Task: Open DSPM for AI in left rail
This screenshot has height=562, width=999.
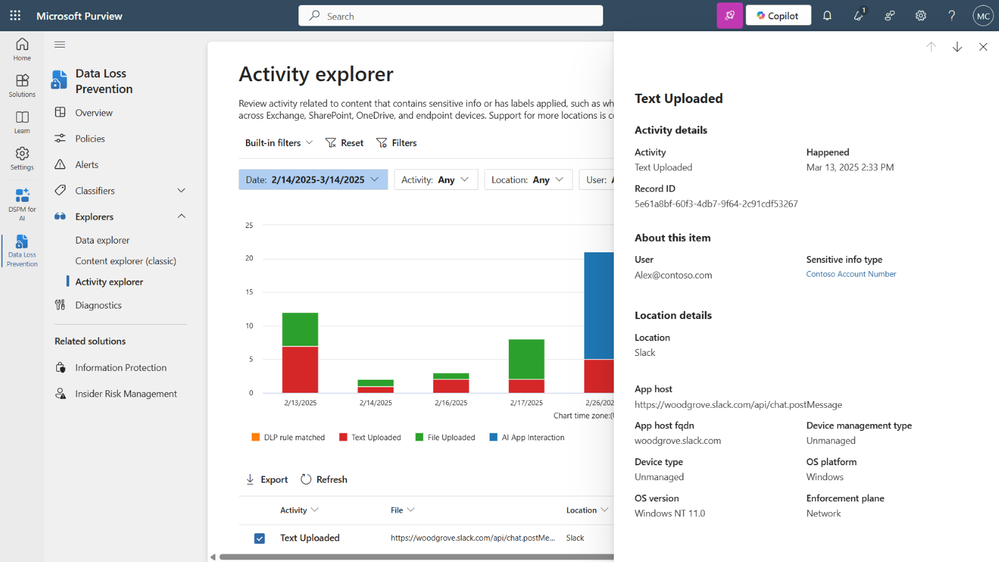Action: 22,204
